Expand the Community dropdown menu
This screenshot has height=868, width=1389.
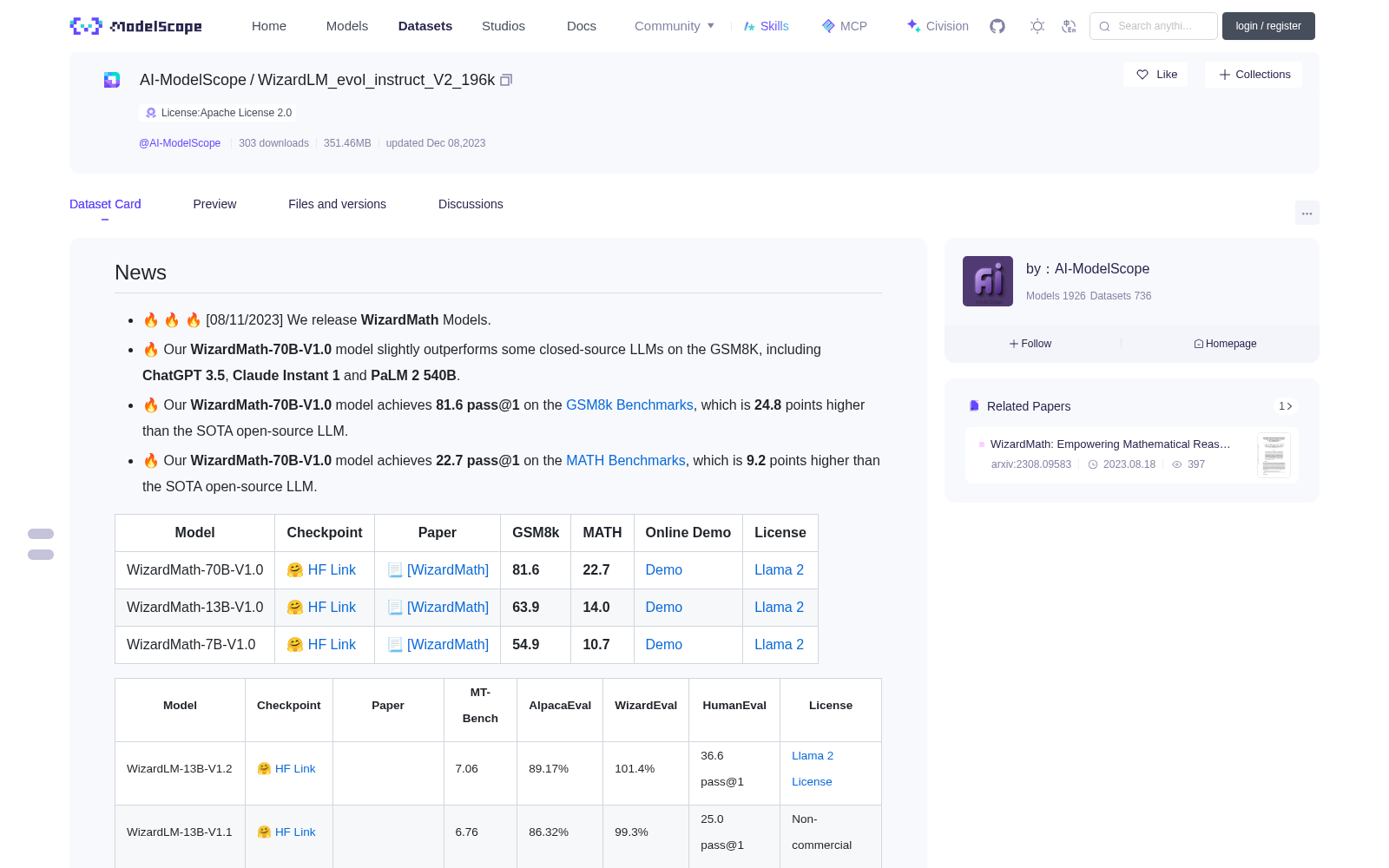click(675, 26)
